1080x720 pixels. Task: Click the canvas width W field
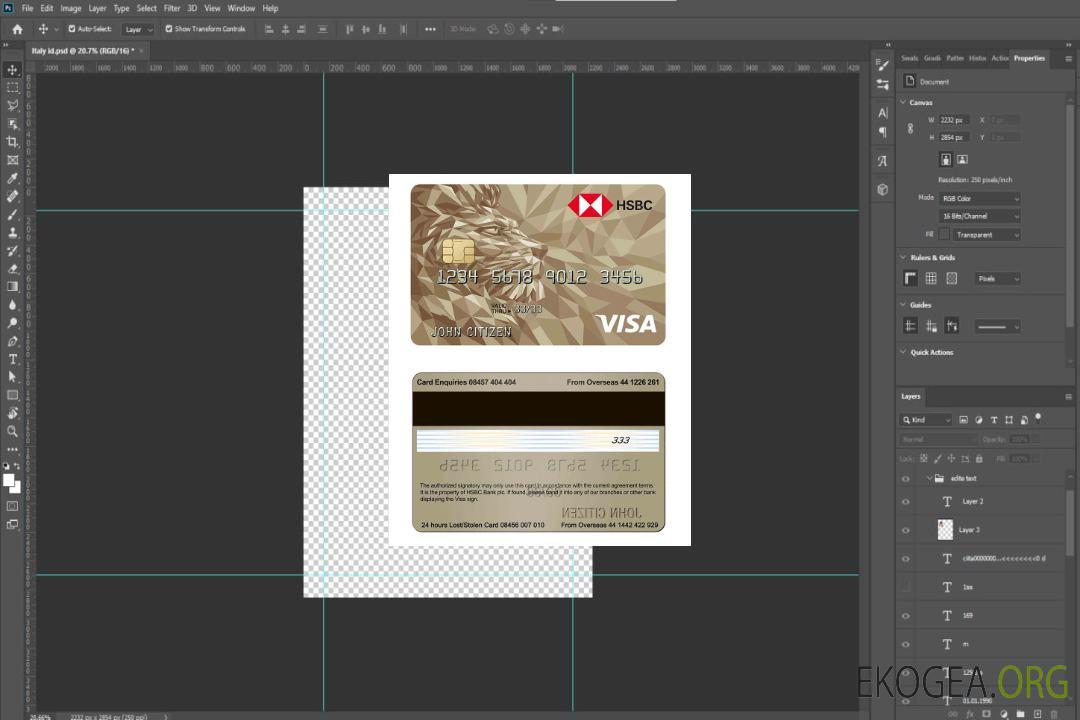coord(954,120)
